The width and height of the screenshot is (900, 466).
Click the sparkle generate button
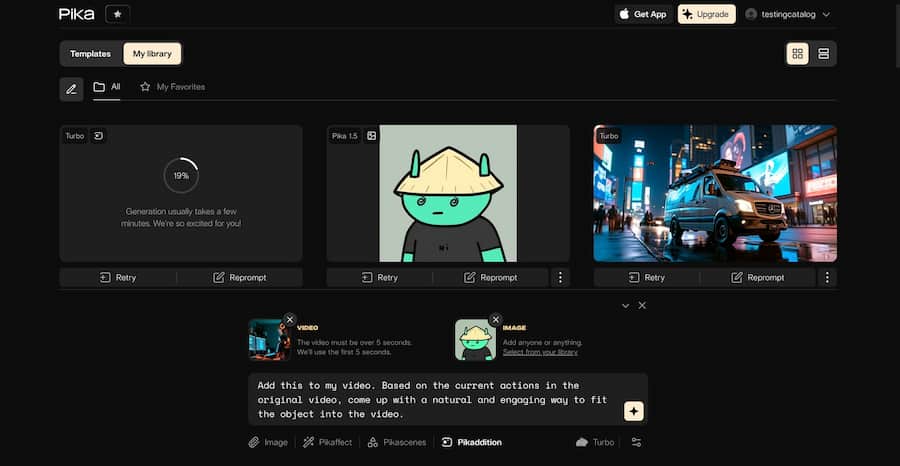coord(634,411)
